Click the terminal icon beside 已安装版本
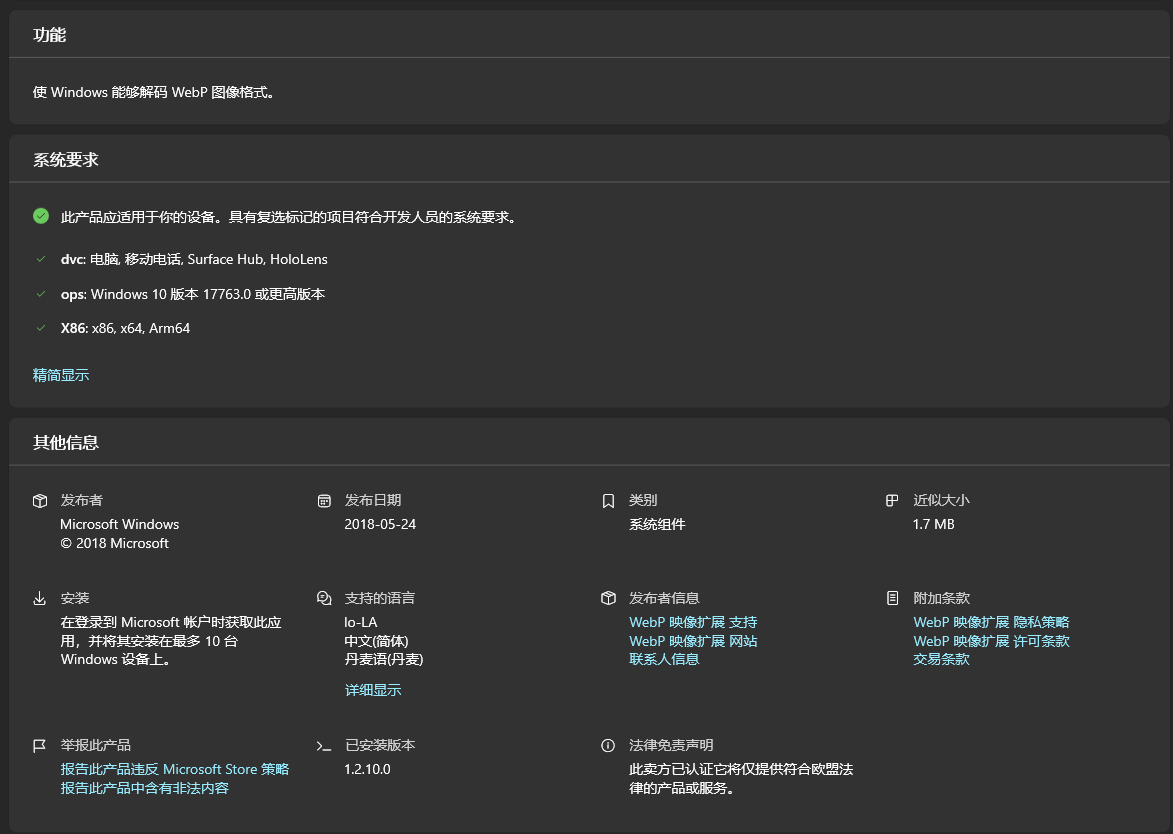The height and width of the screenshot is (834, 1173). [324, 746]
